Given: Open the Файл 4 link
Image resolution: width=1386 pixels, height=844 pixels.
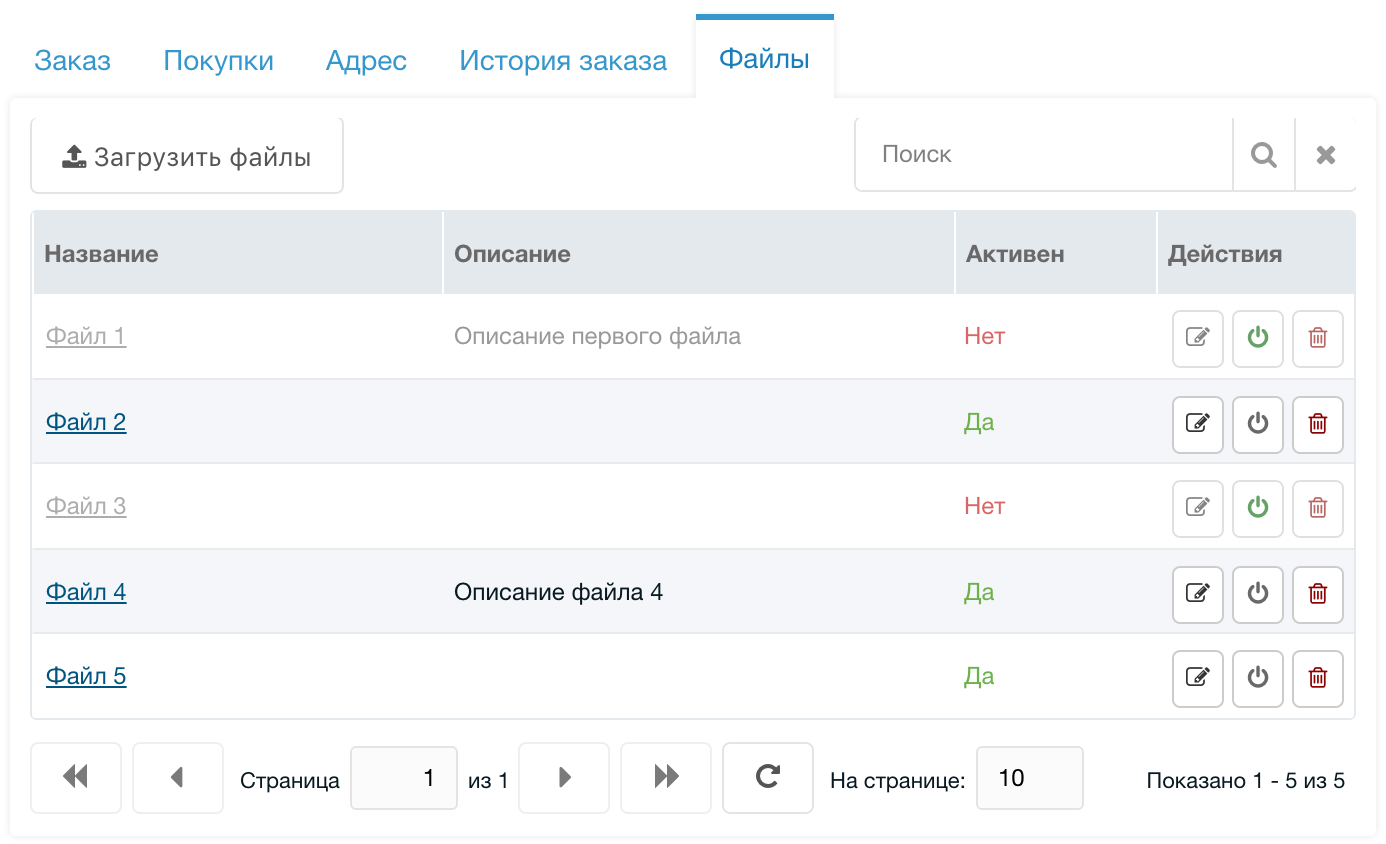Looking at the screenshot, I should point(86,592).
